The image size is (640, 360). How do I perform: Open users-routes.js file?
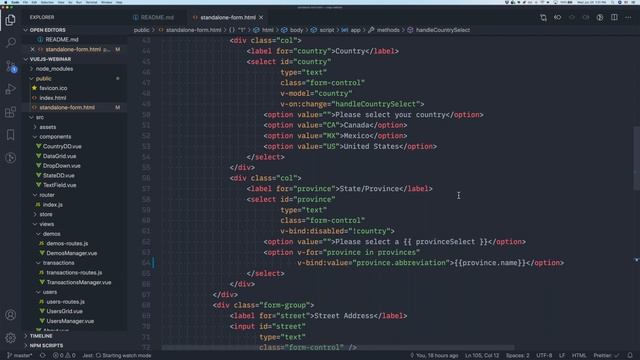tap(65, 302)
